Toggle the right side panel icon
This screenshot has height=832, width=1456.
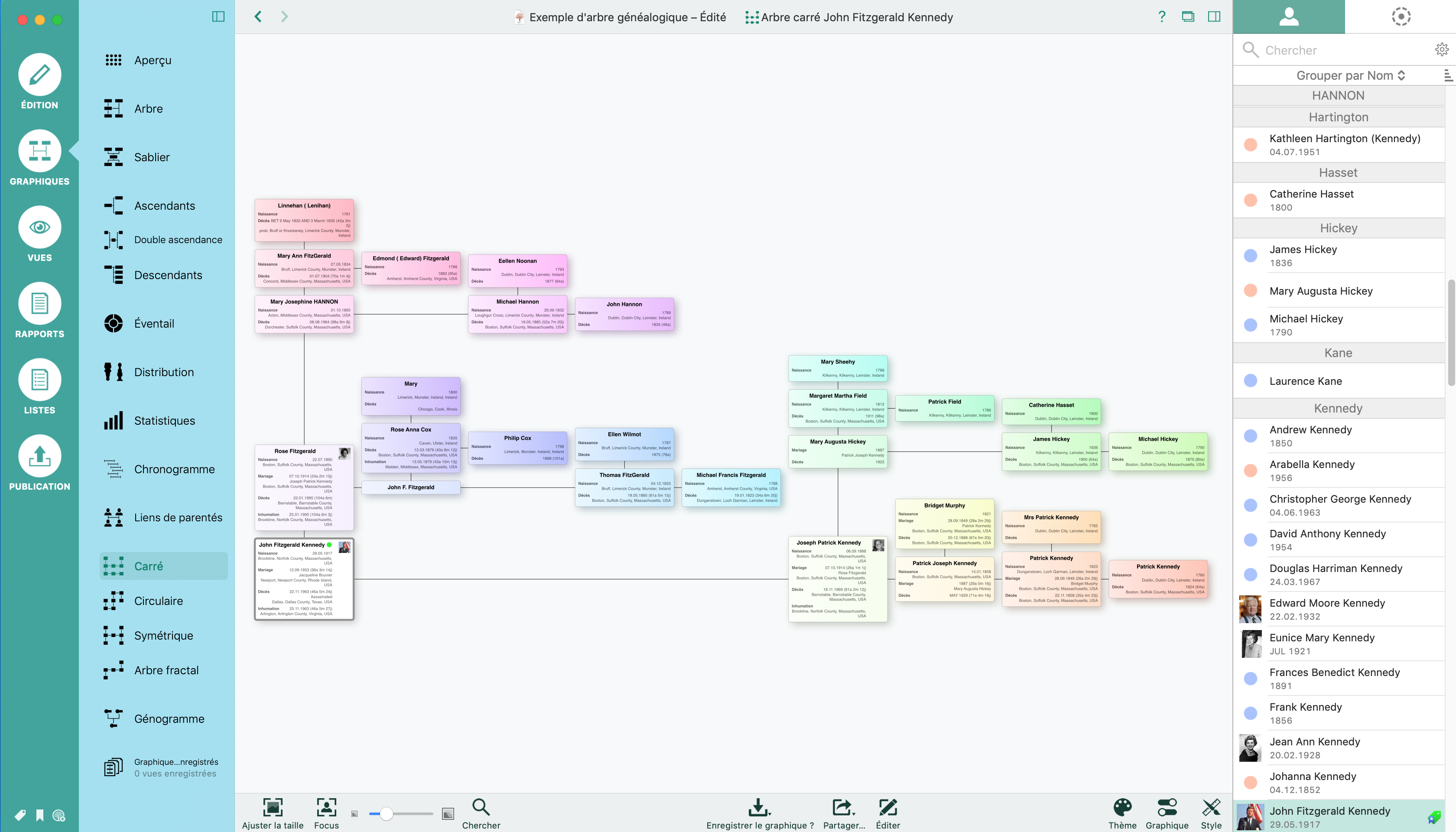[1214, 16]
